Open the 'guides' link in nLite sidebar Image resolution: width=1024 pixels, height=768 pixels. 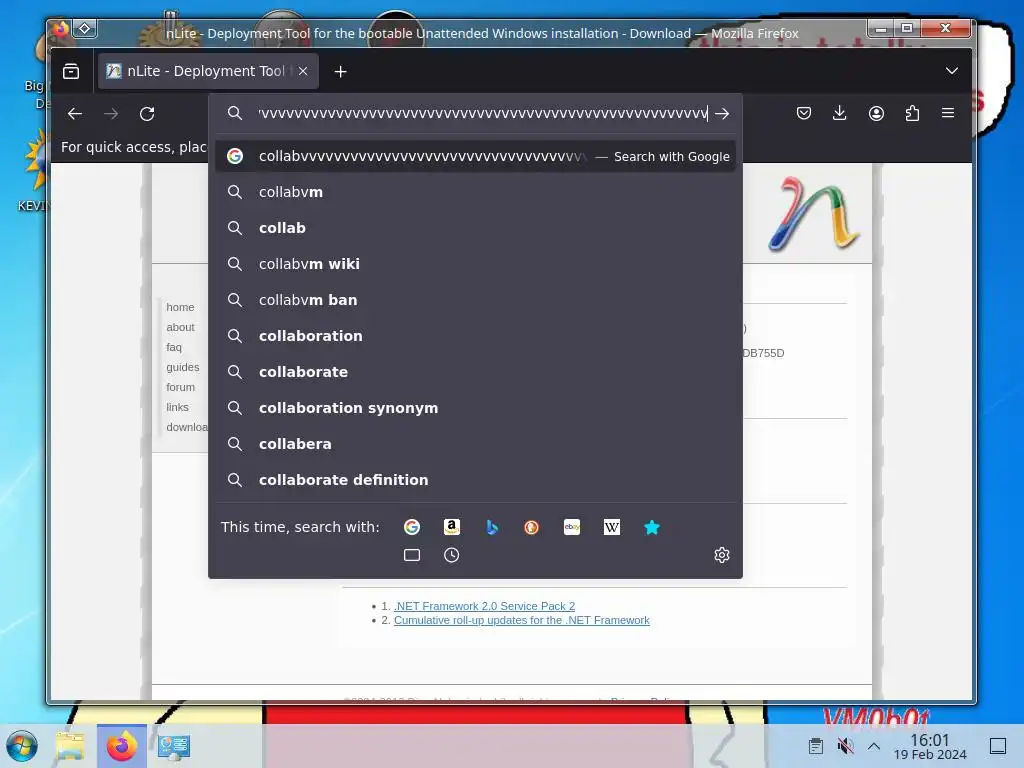[183, 367]
